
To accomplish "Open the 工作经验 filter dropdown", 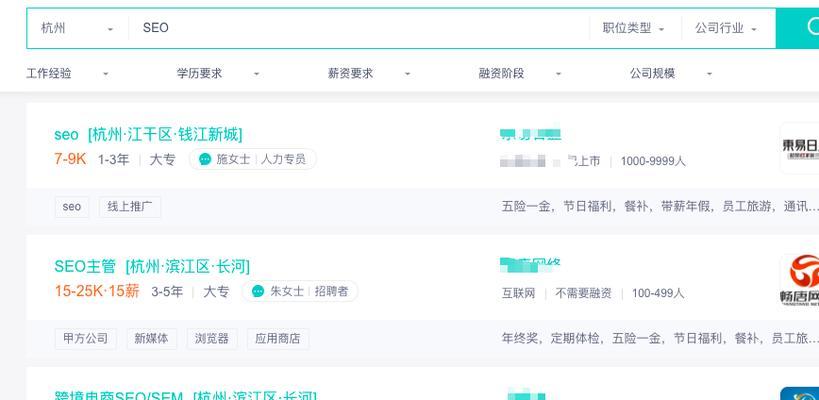I will click(x=67, y=74).
